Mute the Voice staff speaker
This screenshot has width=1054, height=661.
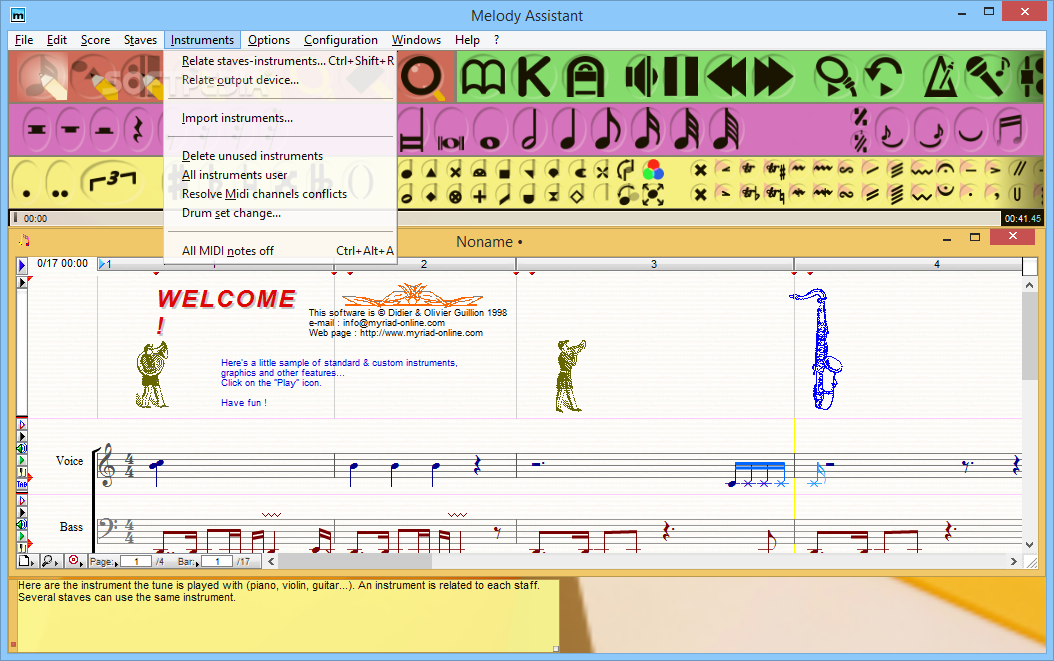pos(22,449)
